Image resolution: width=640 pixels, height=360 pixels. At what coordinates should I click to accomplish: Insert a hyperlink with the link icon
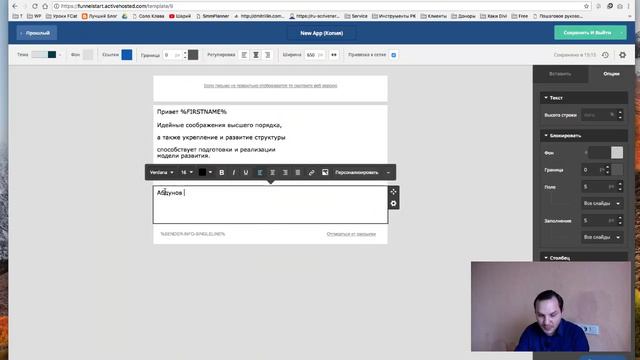(311, 172)
